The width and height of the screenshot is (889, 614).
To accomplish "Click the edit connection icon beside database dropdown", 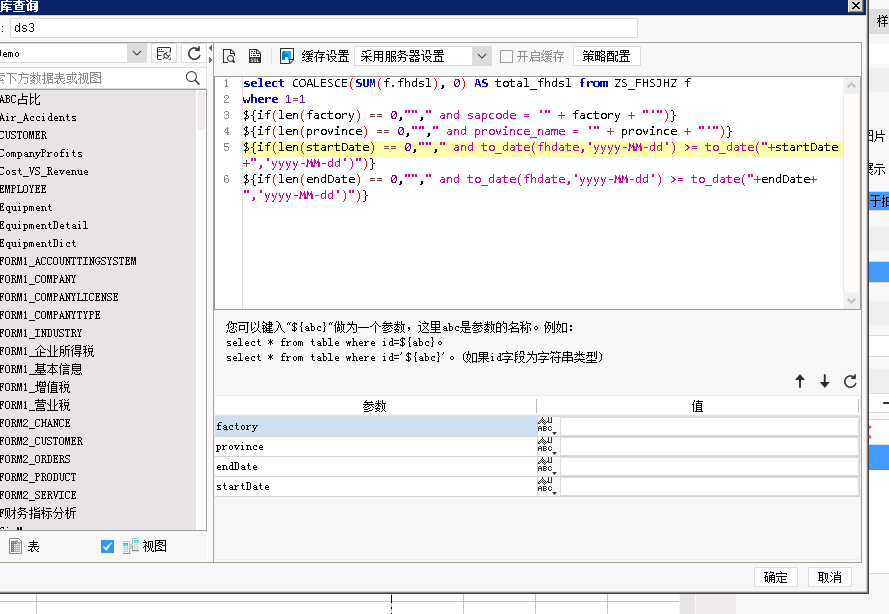I will click(x=164, y=54).
